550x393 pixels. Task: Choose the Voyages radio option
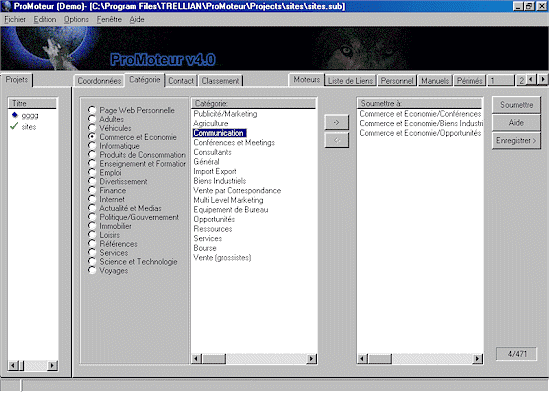point(92,270)
